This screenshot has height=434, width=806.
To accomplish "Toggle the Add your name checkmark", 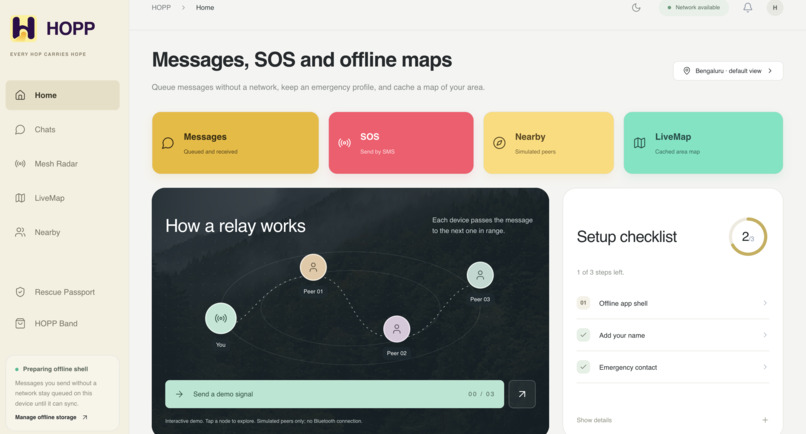I will pyautogui.click(x=583, y=335).
